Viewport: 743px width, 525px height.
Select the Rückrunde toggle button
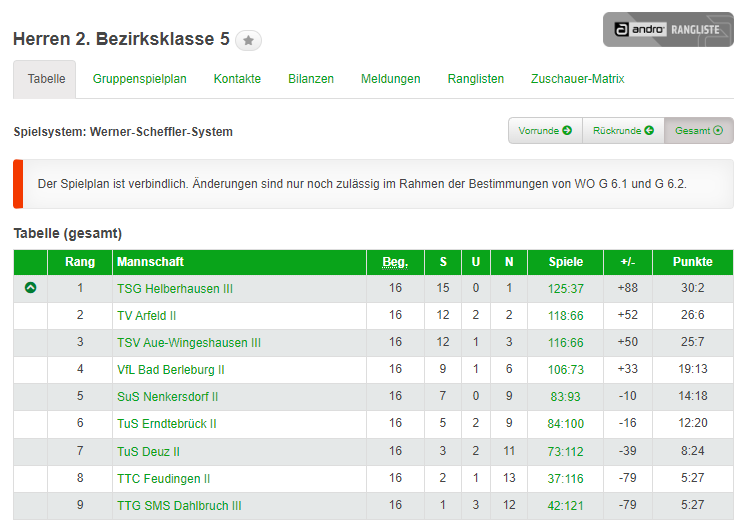click(623, 131)
